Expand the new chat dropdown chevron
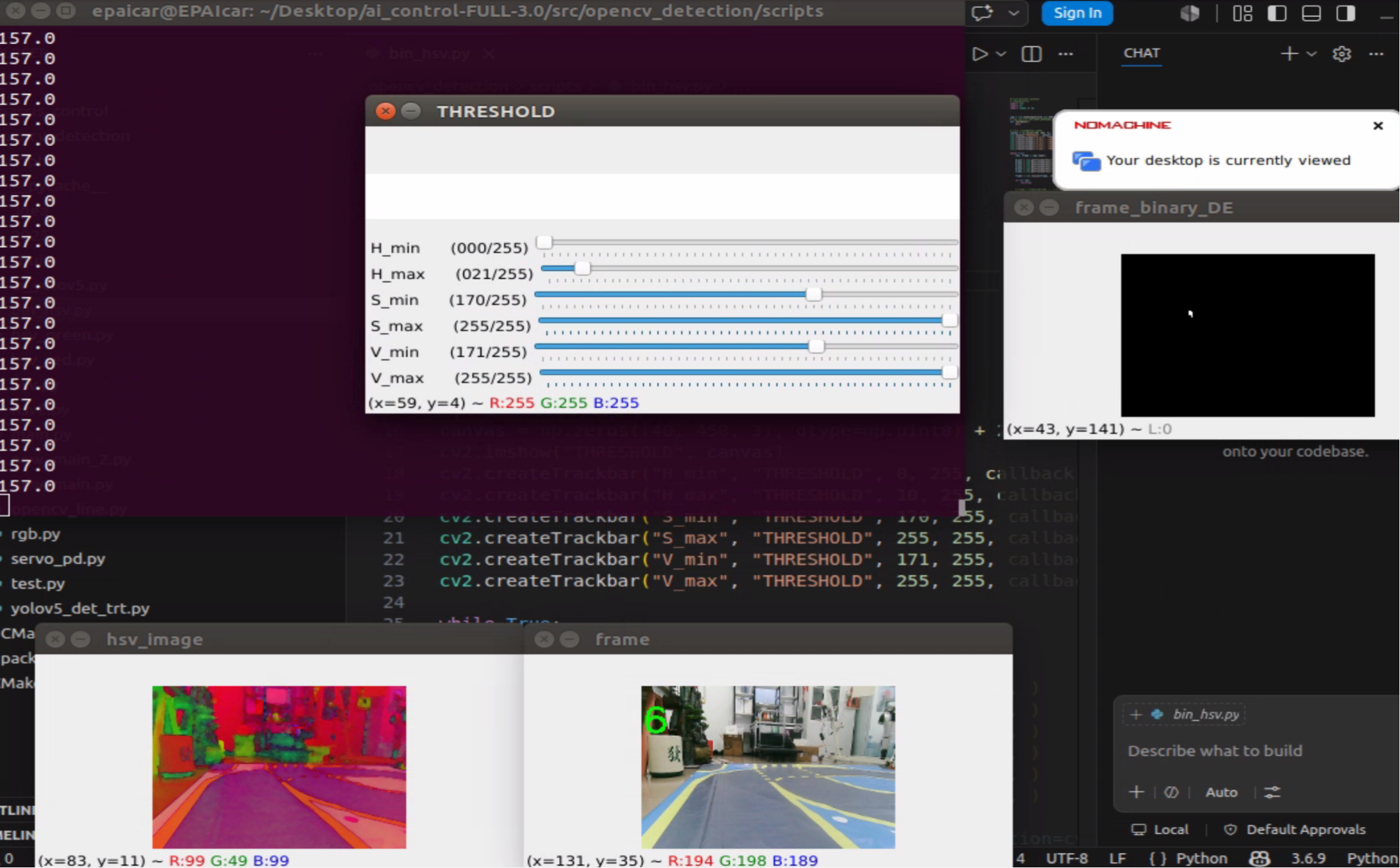Image resolution: width=1400 pixels, height=868 pixels. pos(1311,54)
